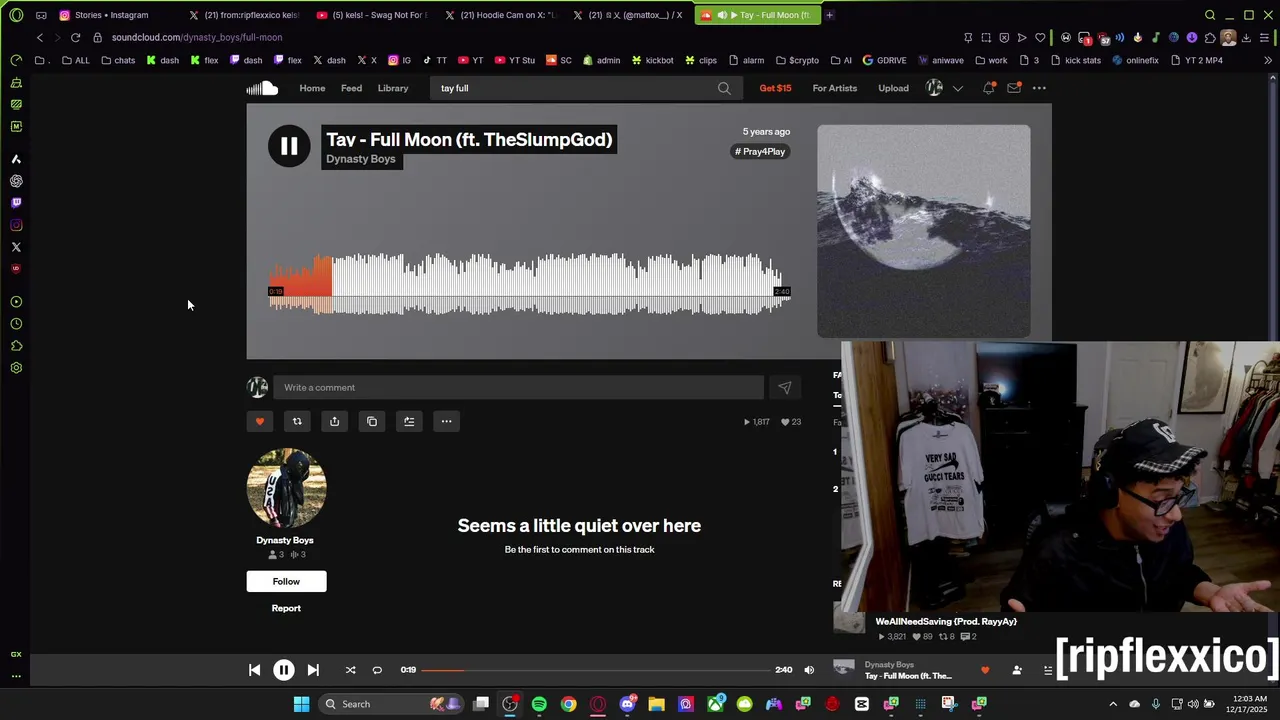Open the Spotify taskbar icon
Image resolution: width=1280 pixels, height=720 pixels.
tap(539, 704)
